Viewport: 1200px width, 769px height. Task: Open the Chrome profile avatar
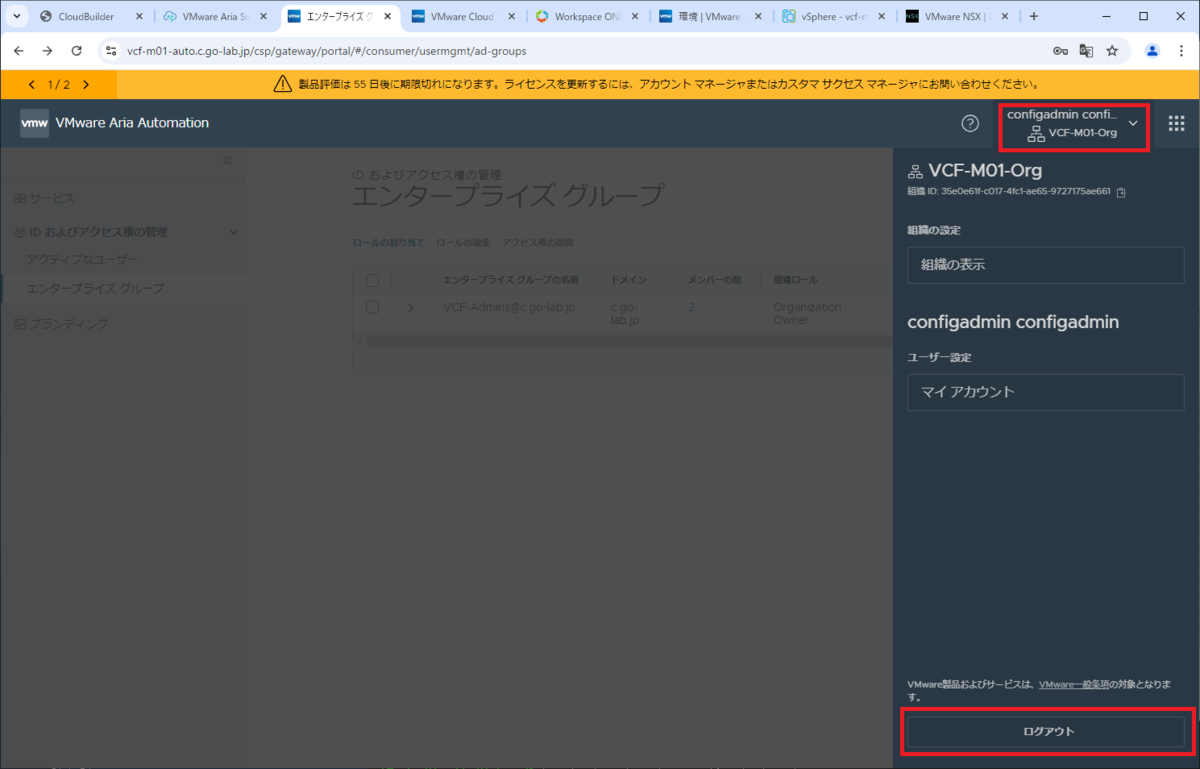pos(1153,51)
